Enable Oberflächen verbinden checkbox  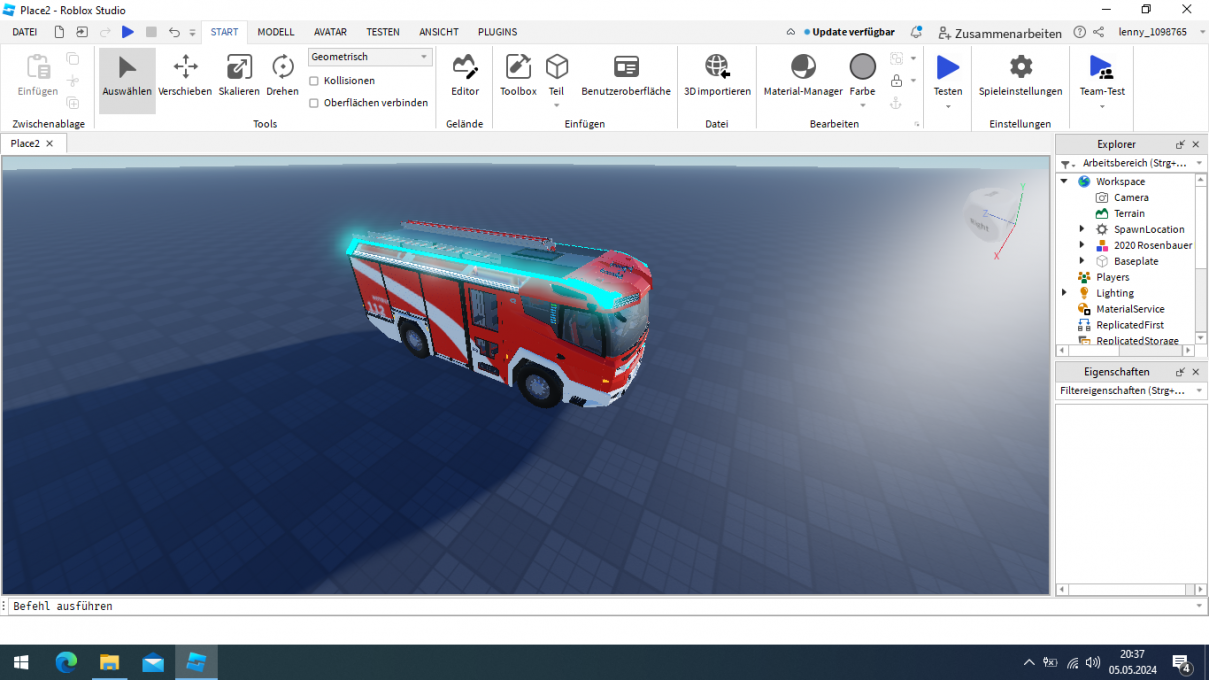point(314,103)
